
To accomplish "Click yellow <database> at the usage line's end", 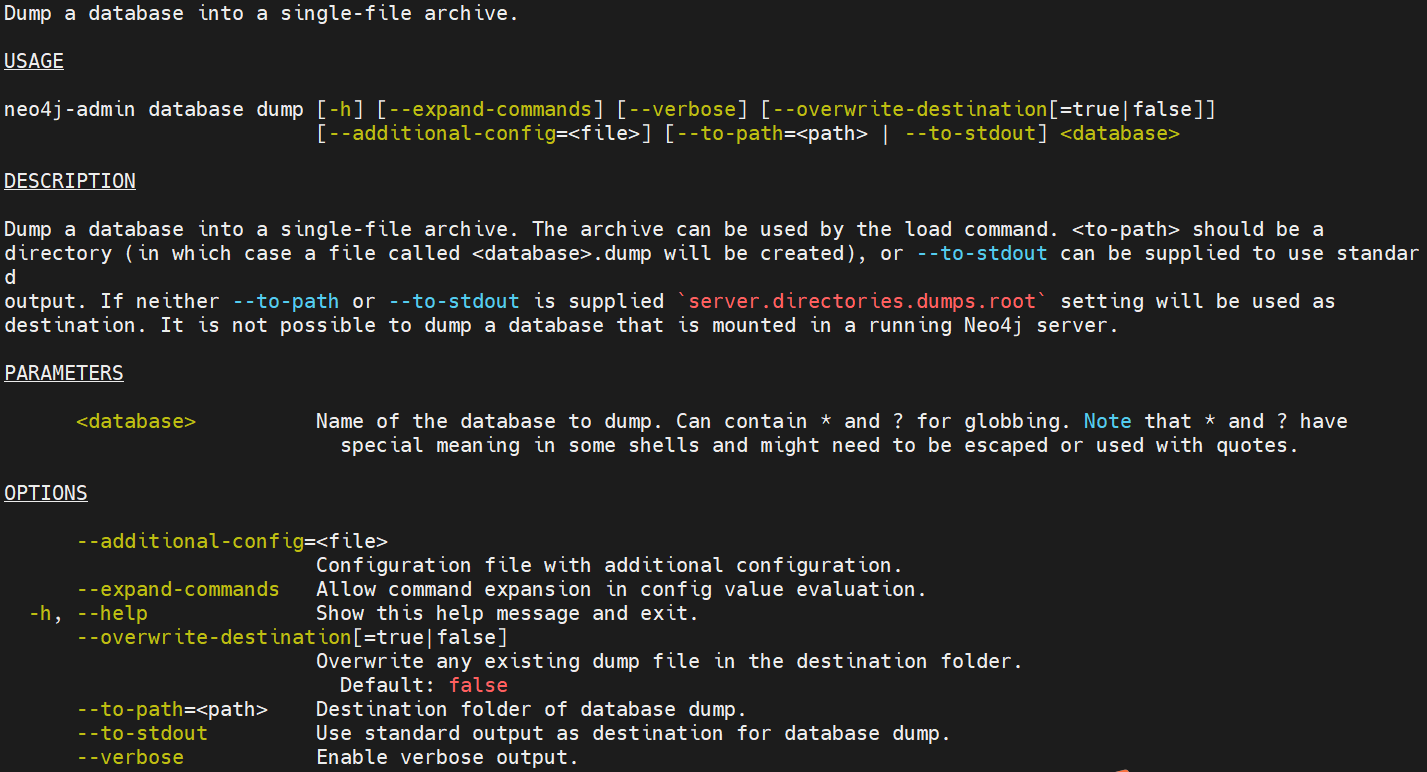I will pyautogui.click(x=1119, y=133).
